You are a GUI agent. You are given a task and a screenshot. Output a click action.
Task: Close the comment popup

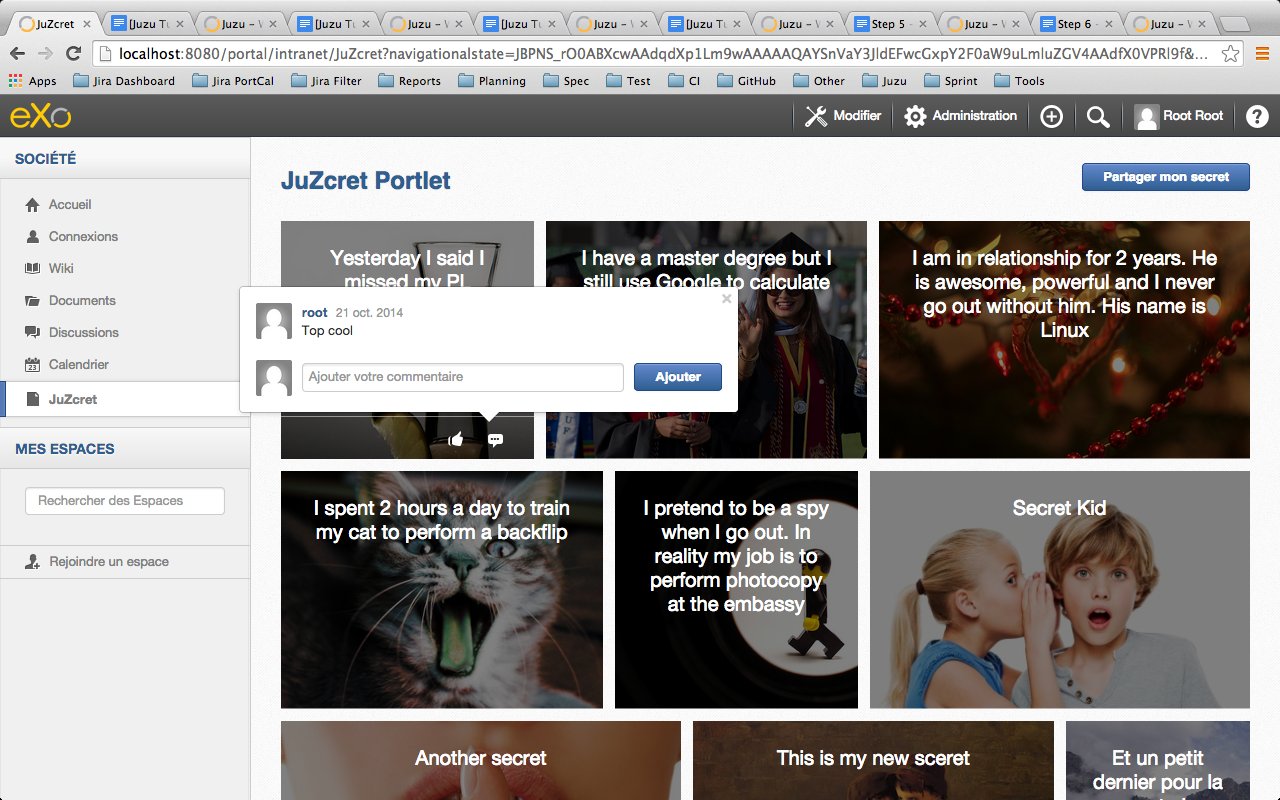point(727,298)
